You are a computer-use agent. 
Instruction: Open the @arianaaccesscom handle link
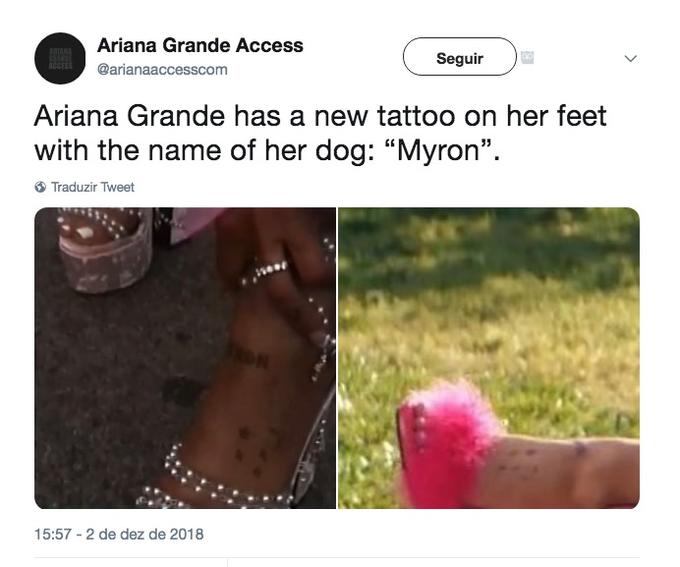pos(162,69)
